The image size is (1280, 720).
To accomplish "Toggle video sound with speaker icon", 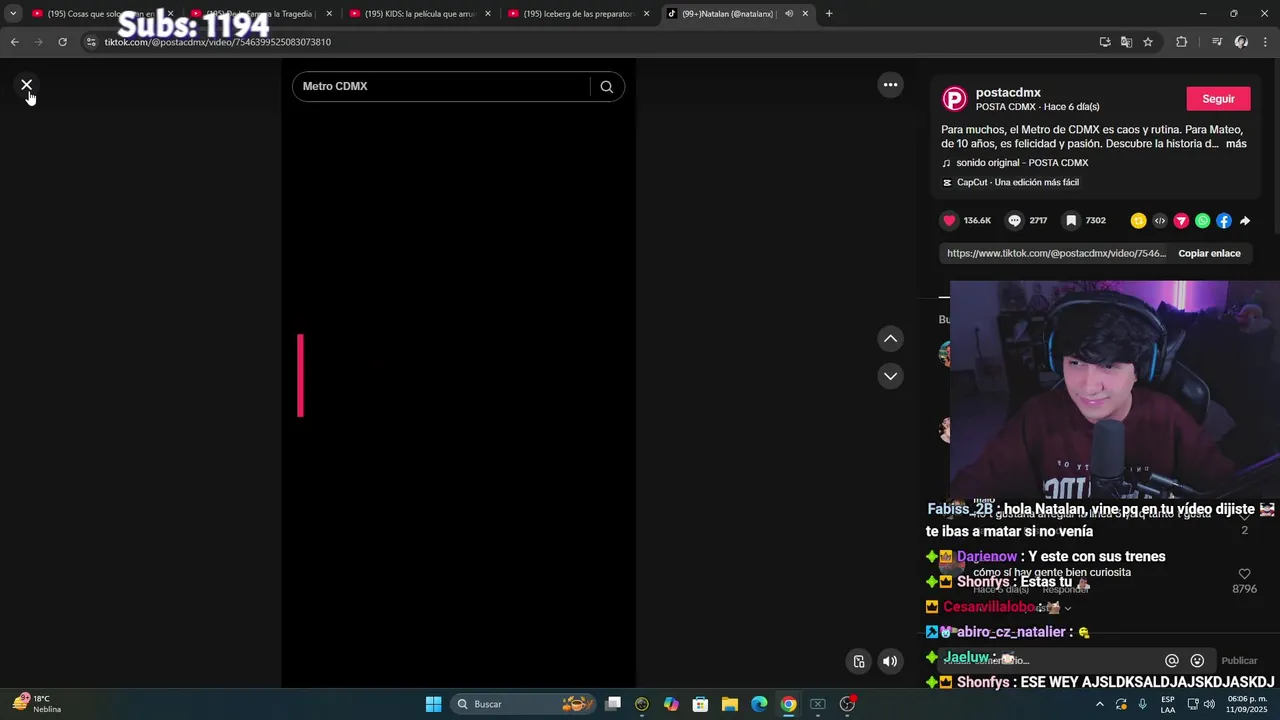I will (889, 661).
